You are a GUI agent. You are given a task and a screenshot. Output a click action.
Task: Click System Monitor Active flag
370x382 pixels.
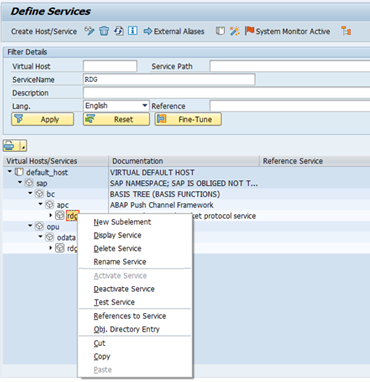[x=287, y=31]
